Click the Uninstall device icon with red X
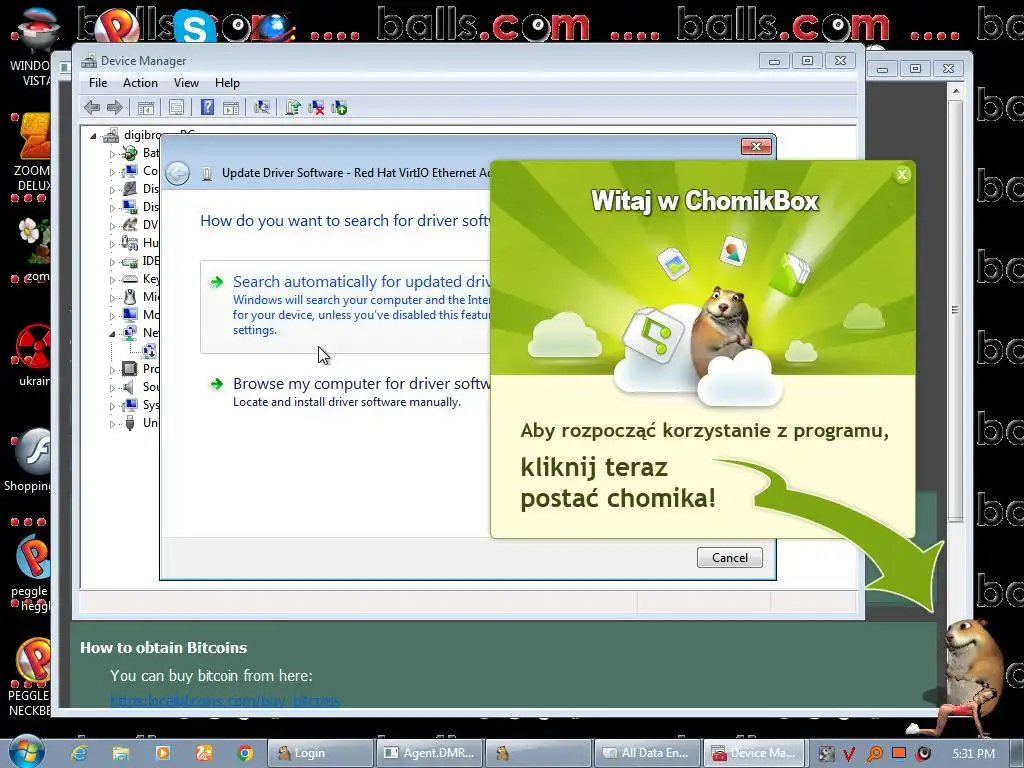This screenshot has height=768, width=1024. (316, 108)
